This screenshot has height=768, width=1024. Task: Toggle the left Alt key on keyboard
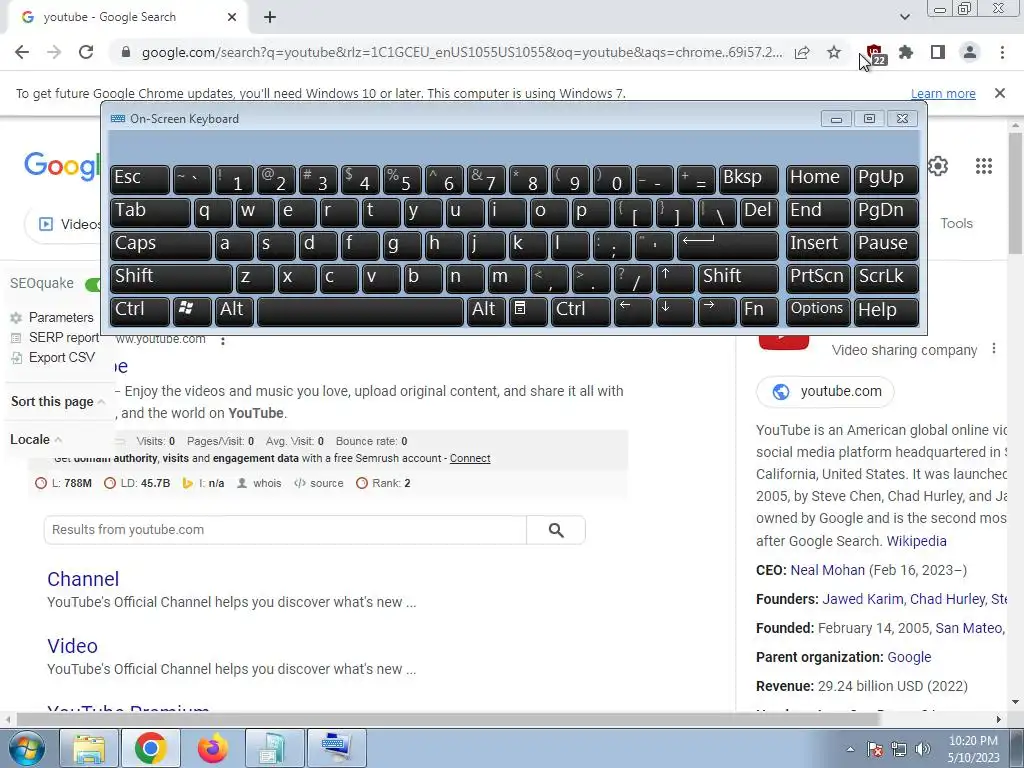tap(234, 311)
